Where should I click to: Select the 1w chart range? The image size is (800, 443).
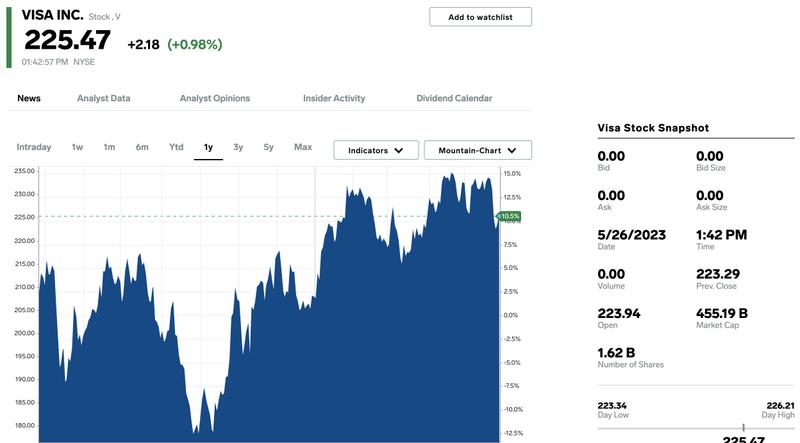coord(77,147)
